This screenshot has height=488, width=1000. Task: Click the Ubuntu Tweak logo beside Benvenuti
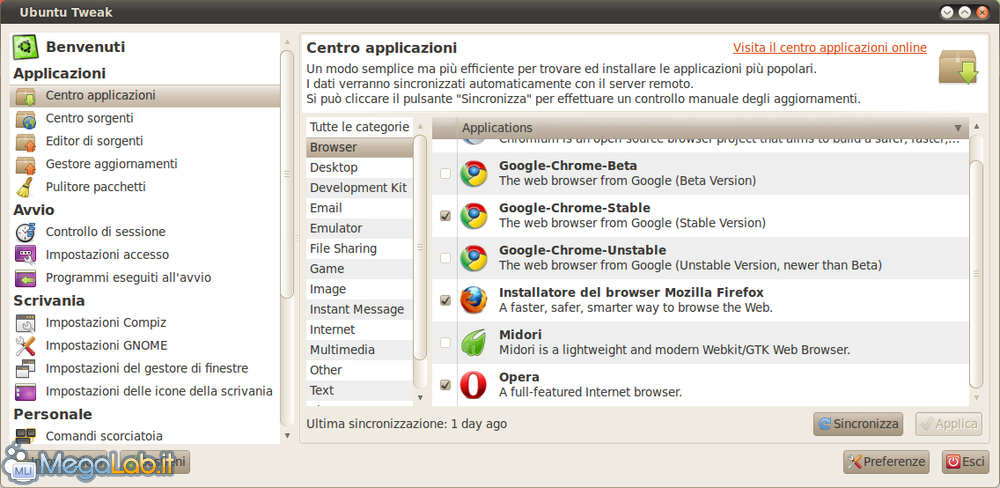26,47
